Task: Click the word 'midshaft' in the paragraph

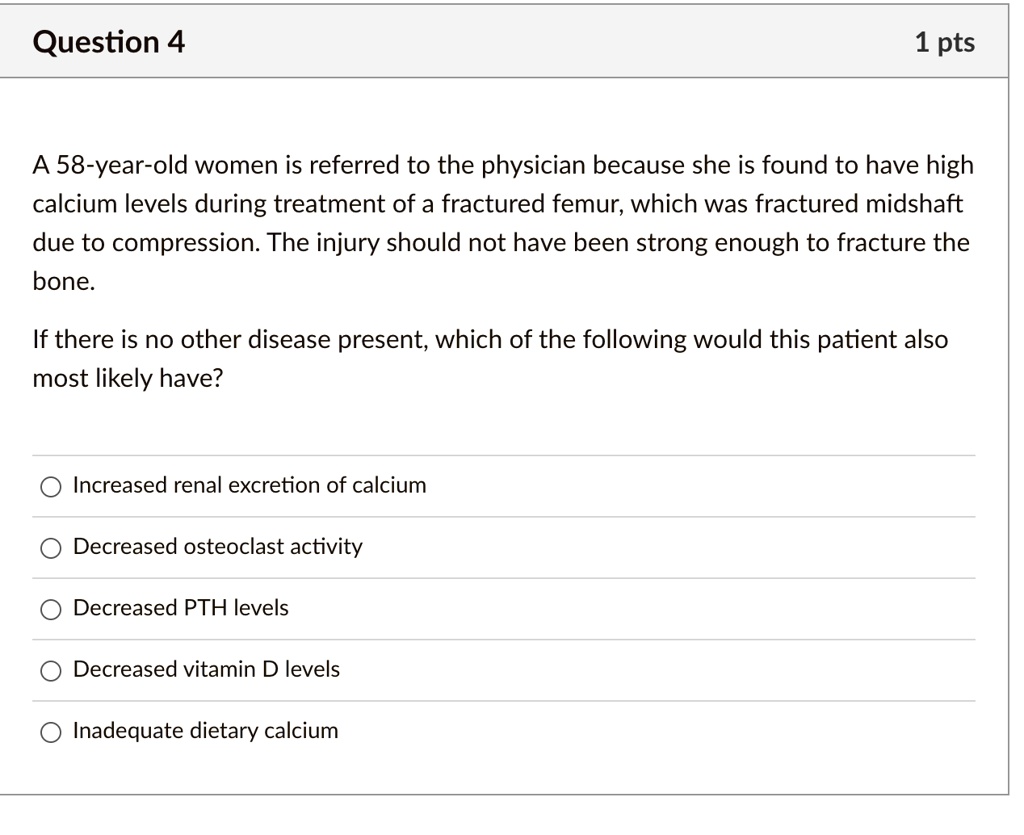Action: pyautogui.click(x=914, y=204)
